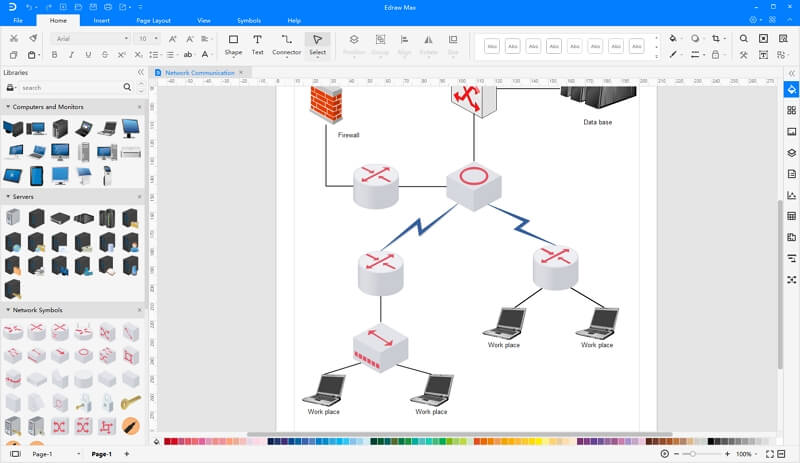Activate the Shape drawing tool
Image resolution: width=800 pixels, height=463 pixels.
pyautogui.click(x=233, y=45)
